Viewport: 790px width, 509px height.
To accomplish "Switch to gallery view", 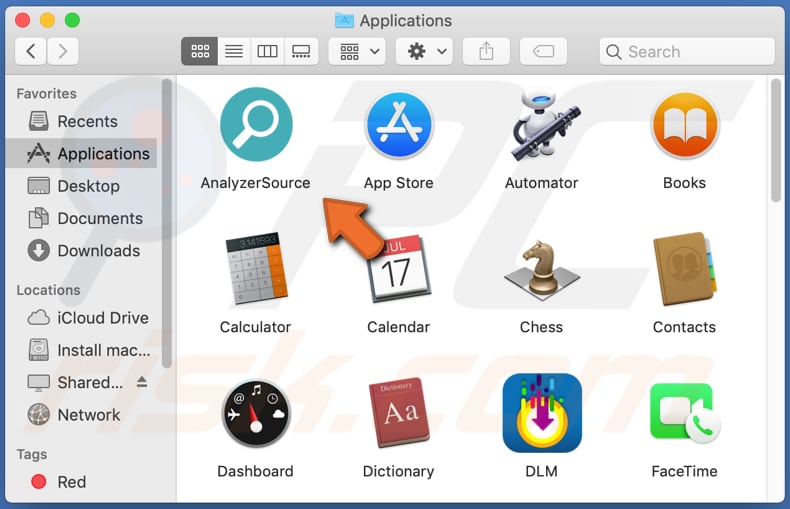I will click(x=301, y=51).
